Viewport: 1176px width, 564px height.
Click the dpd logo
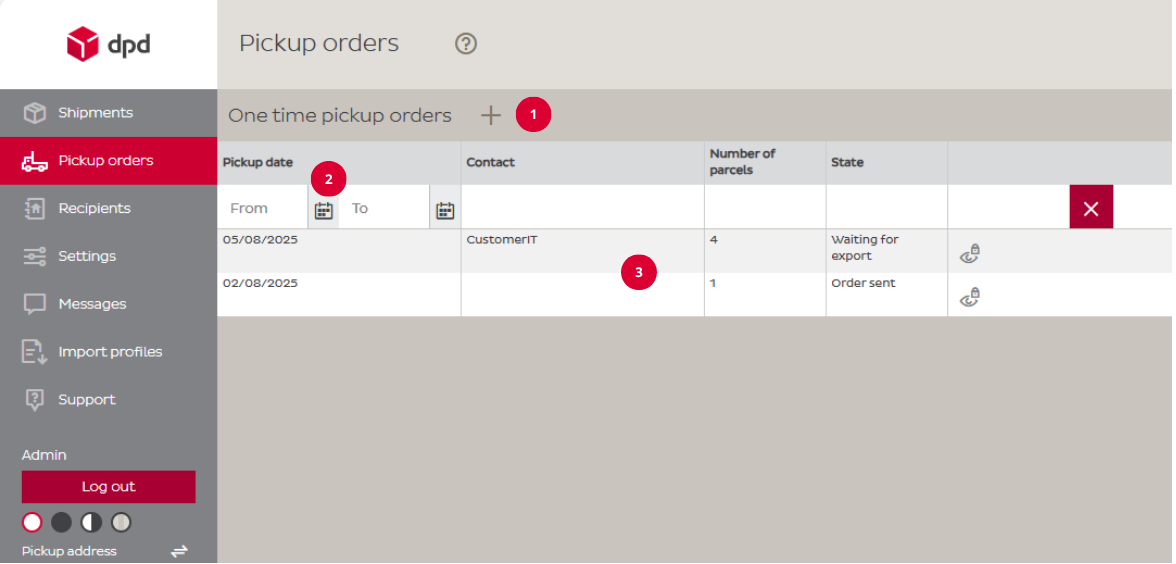(109, 44)
